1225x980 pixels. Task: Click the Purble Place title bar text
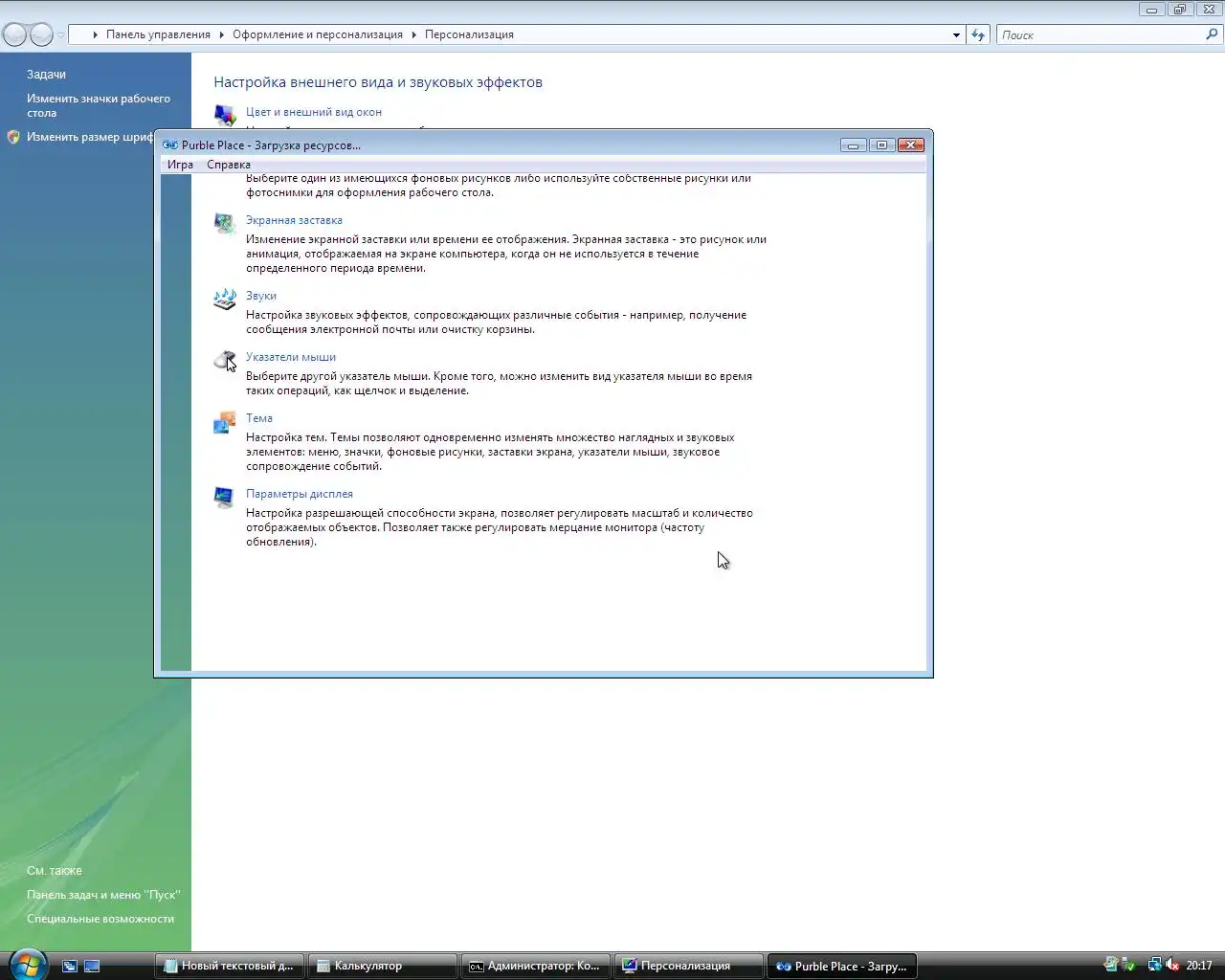(x=271, y=145)
